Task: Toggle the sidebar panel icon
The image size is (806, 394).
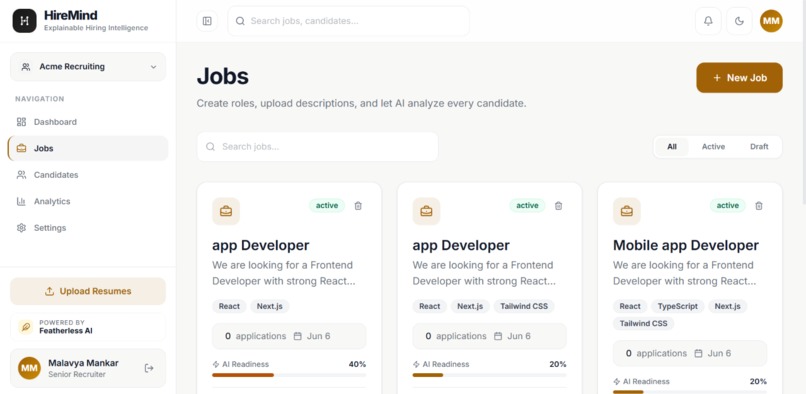Action: point(207,21)
